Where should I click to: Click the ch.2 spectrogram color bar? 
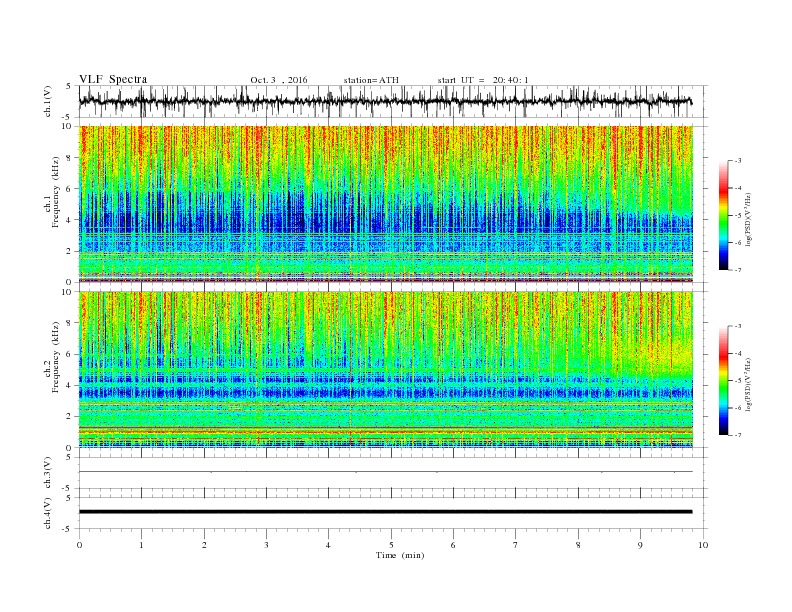click(723, 381)
